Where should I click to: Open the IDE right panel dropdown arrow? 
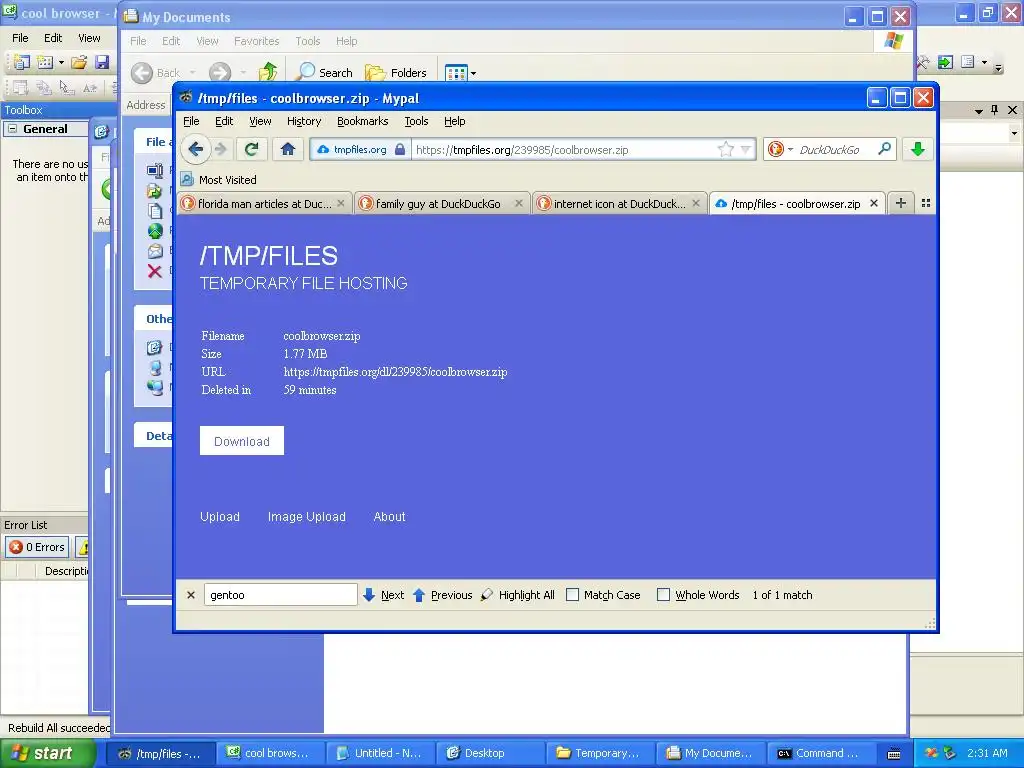[x=978, y=111]
